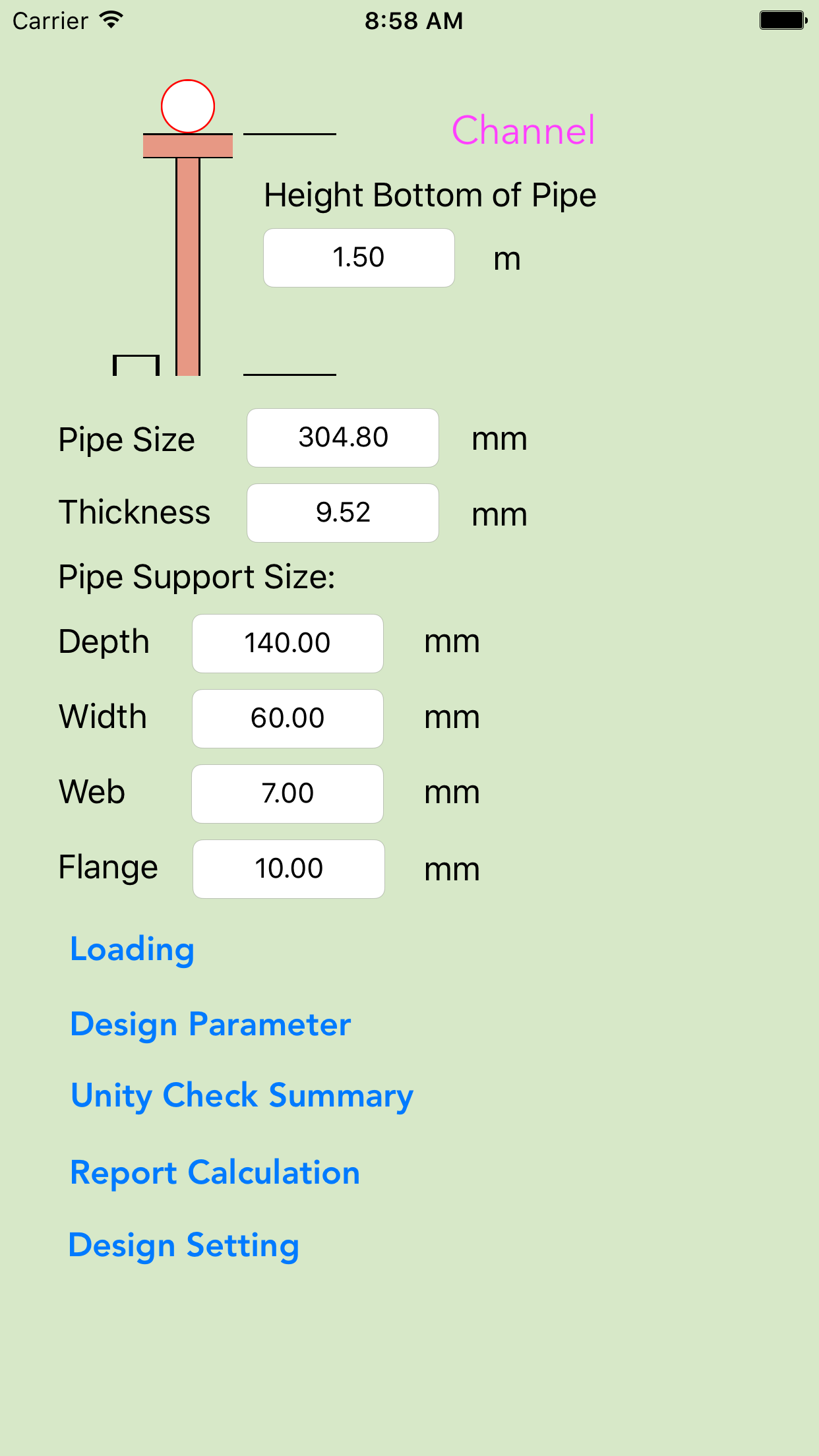Tap the clock time in status bar
Viewport: 819px width, 1456px height.
coord(413,20)
